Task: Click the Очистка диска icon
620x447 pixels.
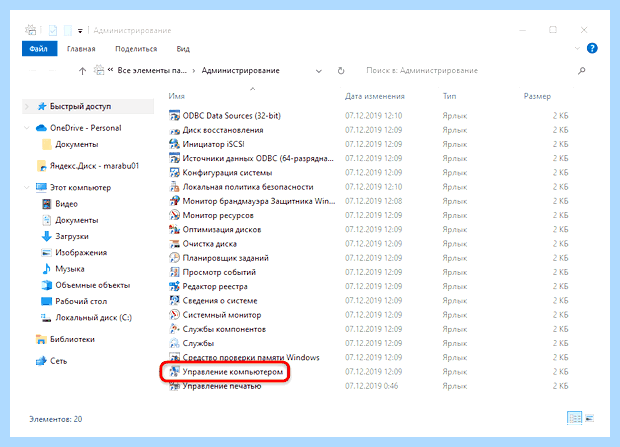Action: click(x=174, y=244)
